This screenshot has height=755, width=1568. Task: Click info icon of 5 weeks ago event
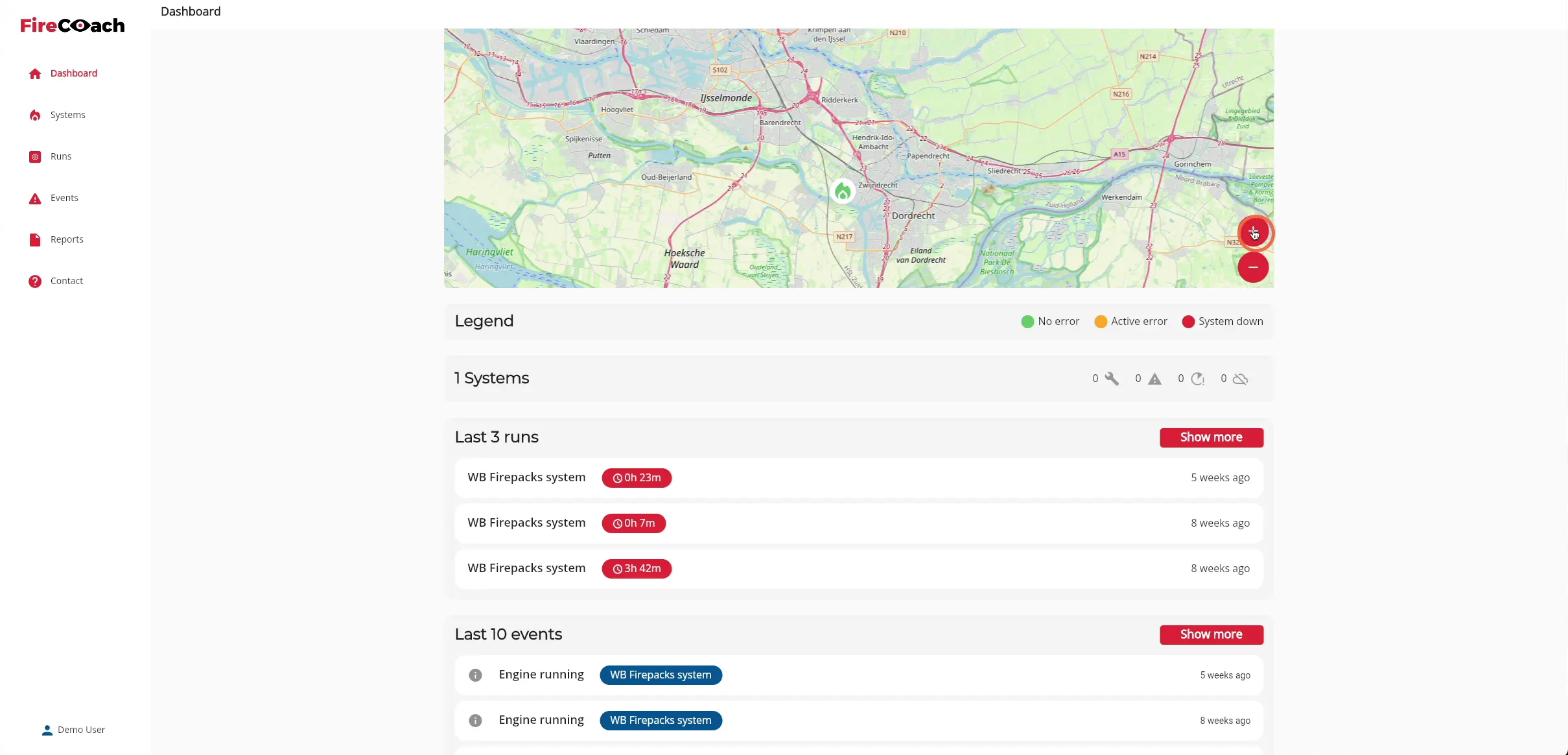[475, 675]
